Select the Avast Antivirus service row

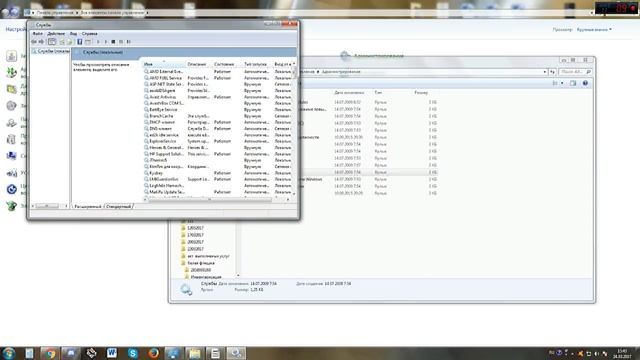(x=218, y=97)
